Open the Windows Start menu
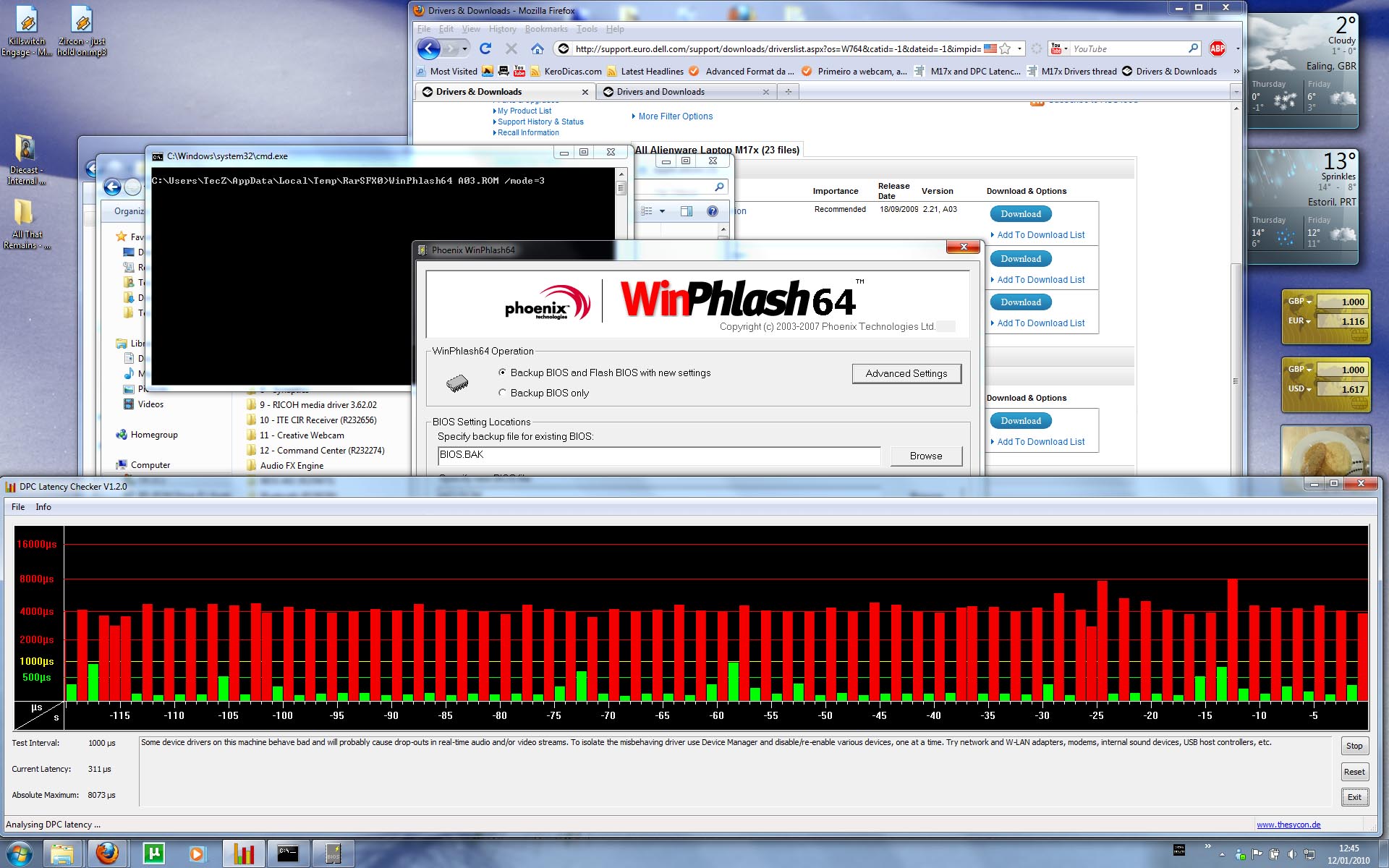 click(x=20, y=854)
